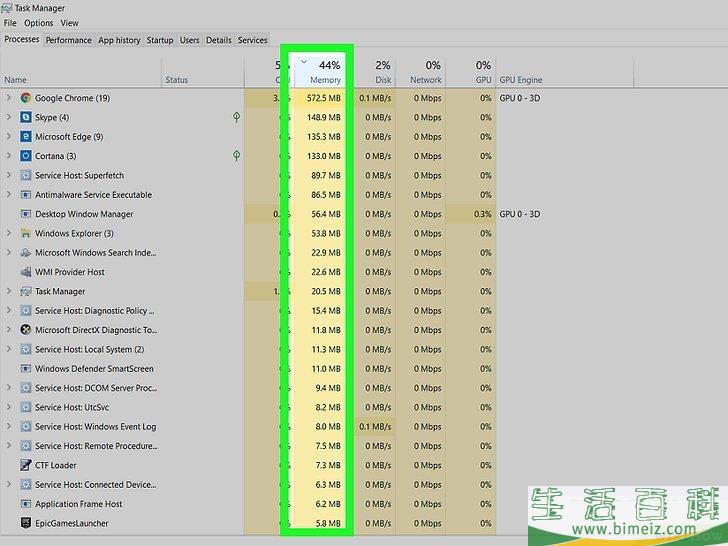Expand Service Host: Superfetch entry
Screen dimensions: 728x546
coord(9,175)
